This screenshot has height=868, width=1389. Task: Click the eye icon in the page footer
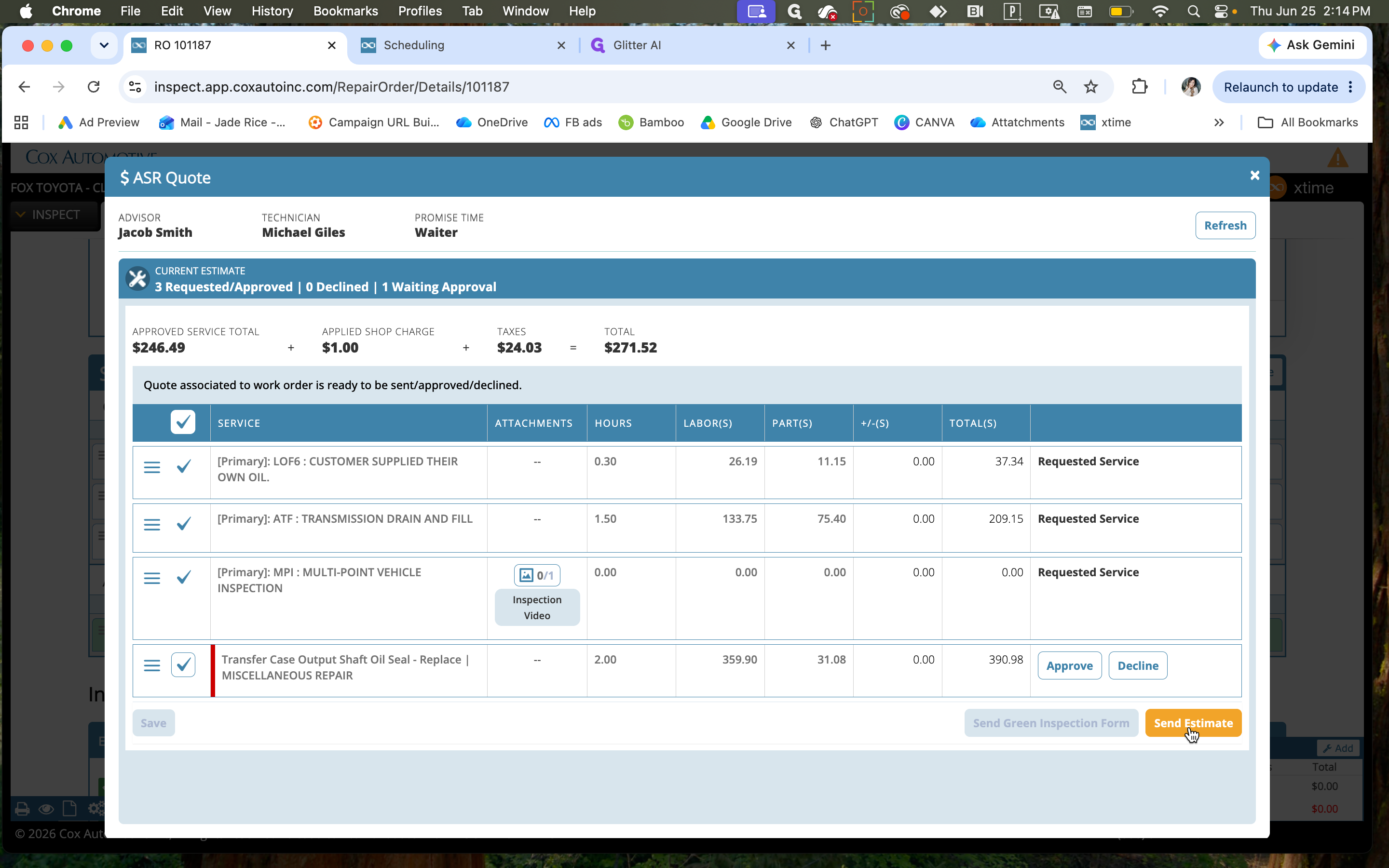(x=46, y=809)
